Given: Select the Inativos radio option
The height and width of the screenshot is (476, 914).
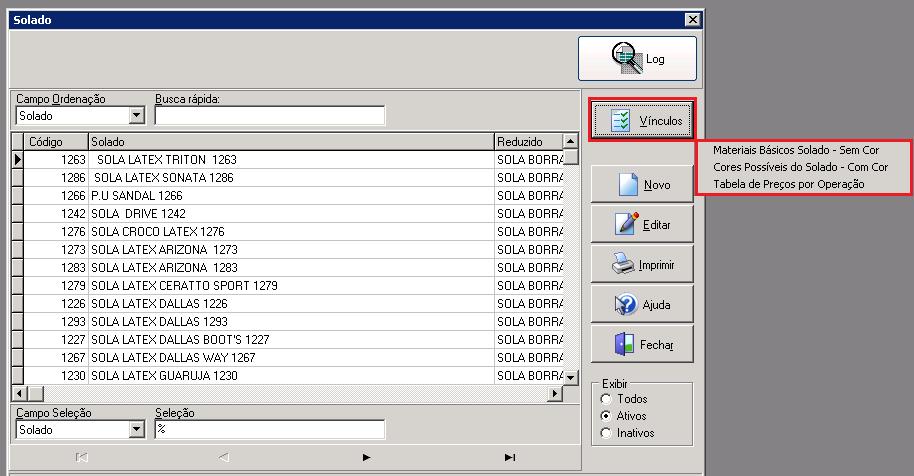Looking at the screenshot, I should pos(628,433).
